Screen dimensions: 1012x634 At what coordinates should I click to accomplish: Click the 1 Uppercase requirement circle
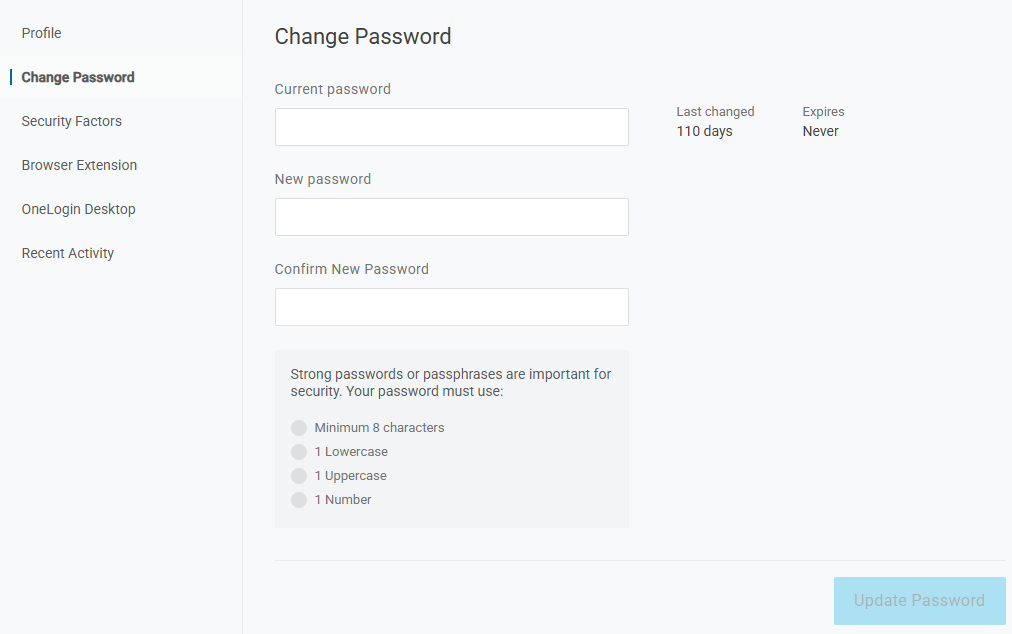(x=299, y=476)
